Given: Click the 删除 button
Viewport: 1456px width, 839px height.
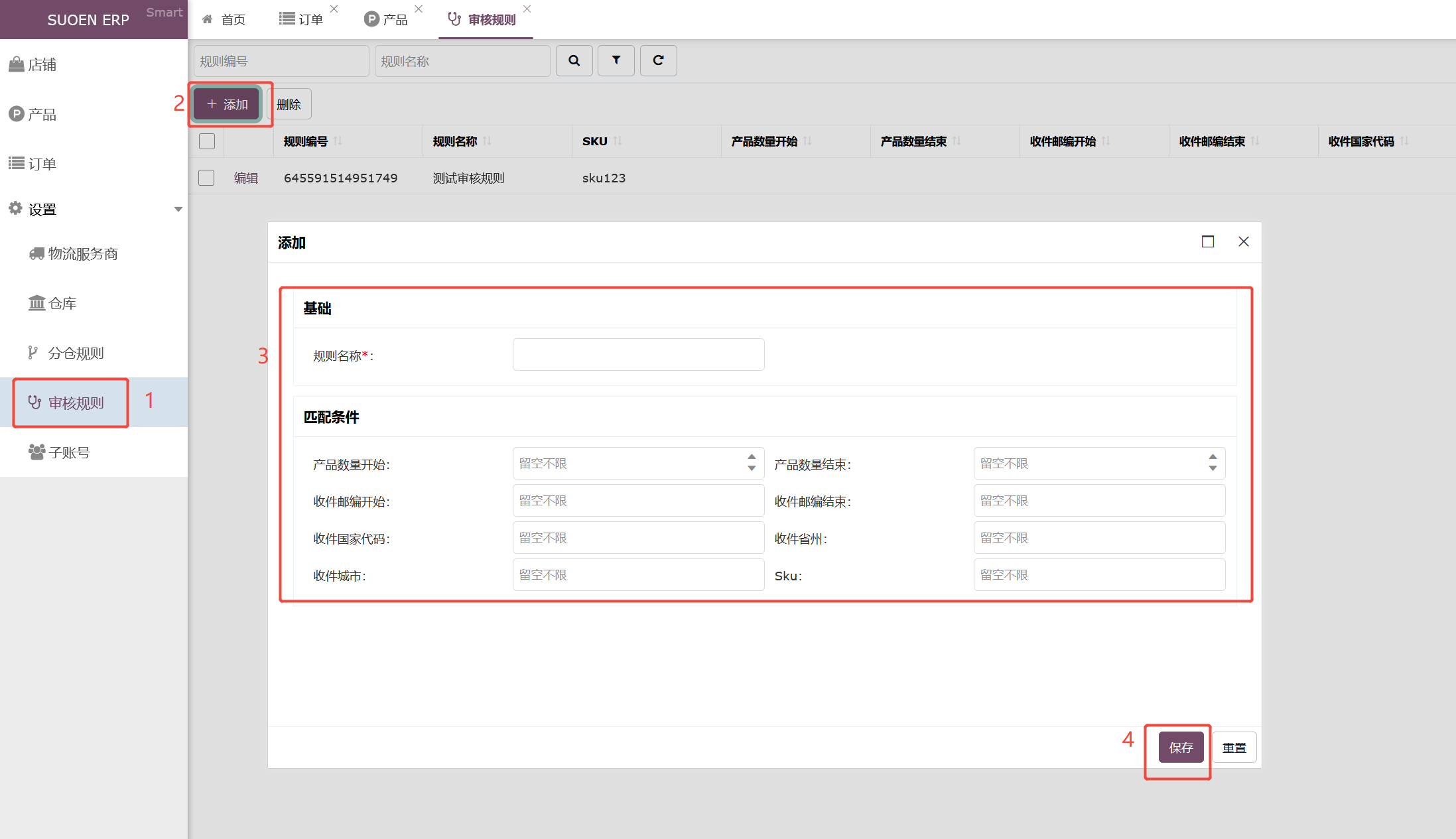Looking at the screenshot, I should click(289, 104).
